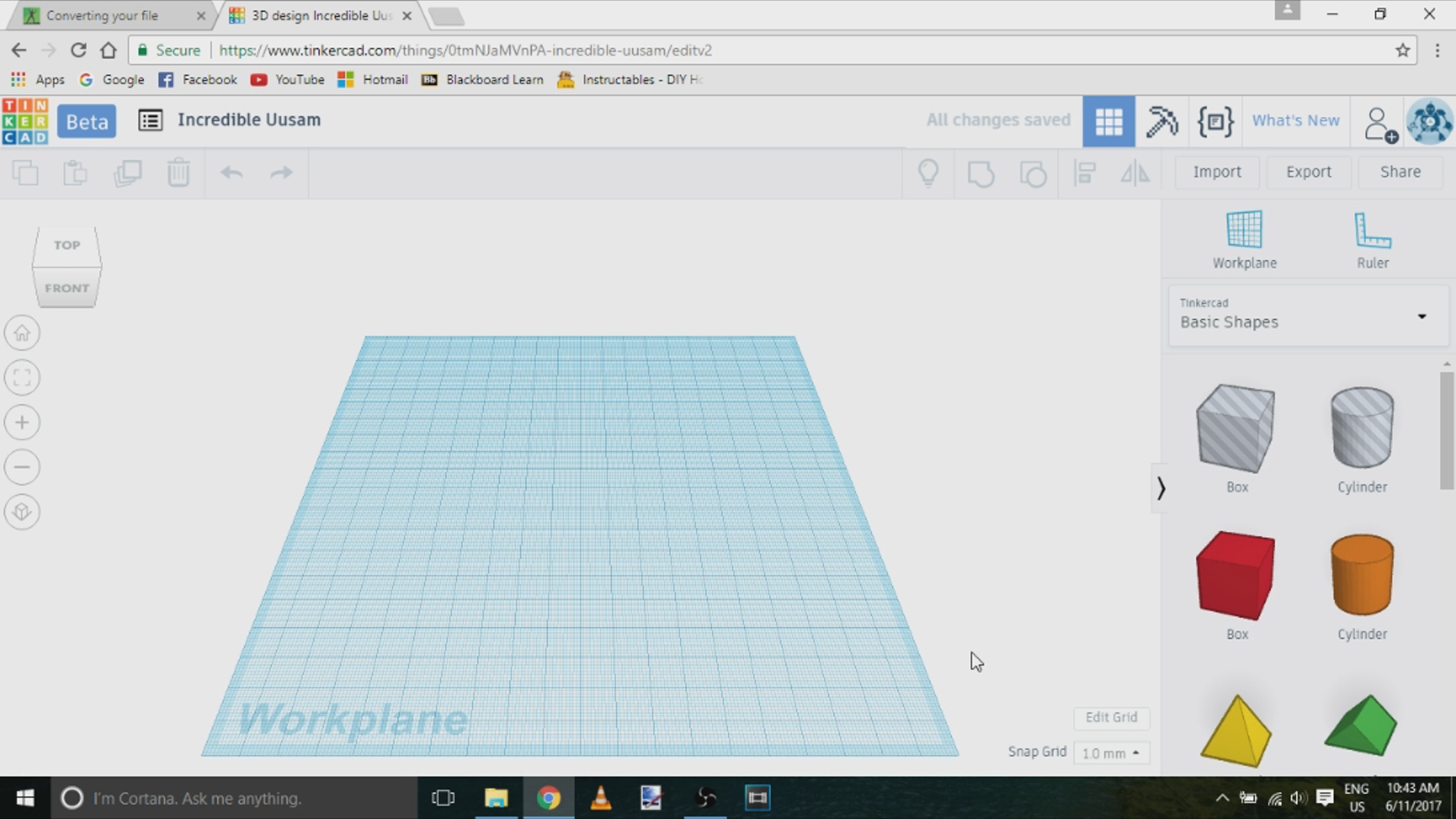Open the Basic Shapes dropdown
Viewport: 1456px width, 819px height.
click(x=1307, y=315)
